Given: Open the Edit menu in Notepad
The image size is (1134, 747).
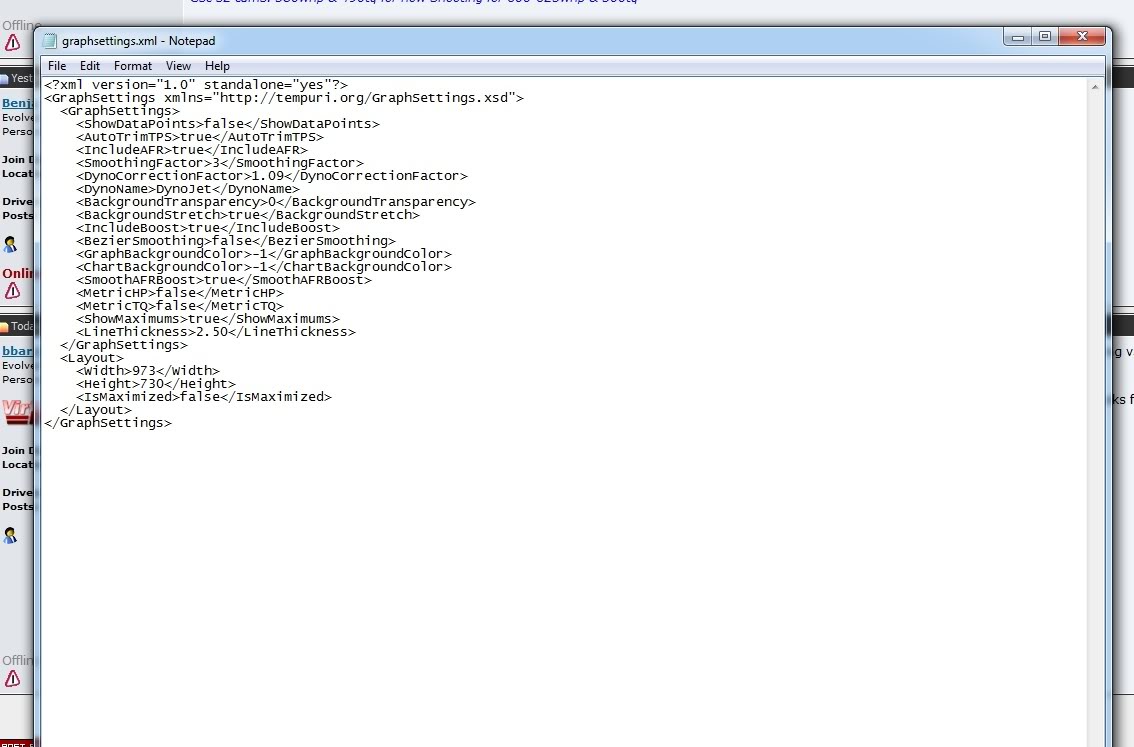Looking at the screenshot, I should [90, 66].
